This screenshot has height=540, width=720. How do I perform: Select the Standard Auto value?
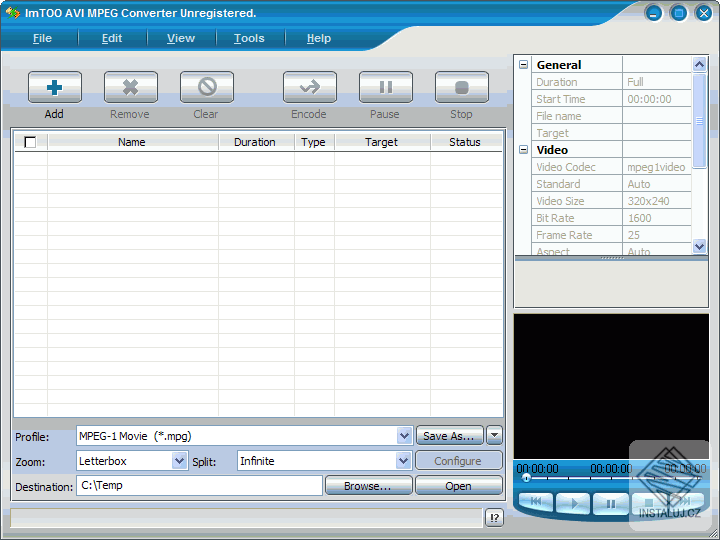coord(657,184)
